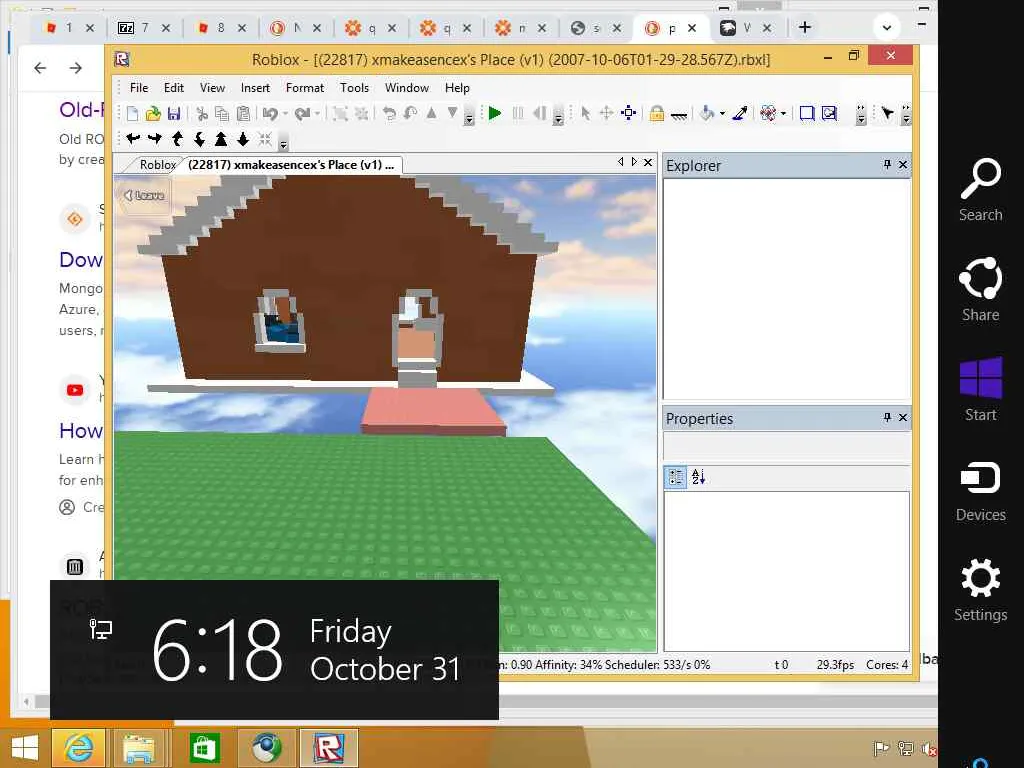Open the Window menu
This screenshot has height=768, width=1024.
click(x=406, y=88)
